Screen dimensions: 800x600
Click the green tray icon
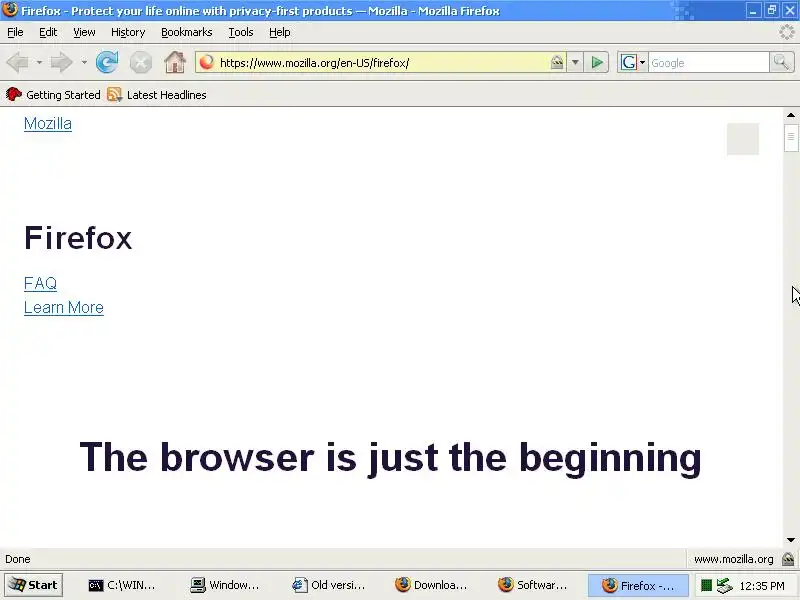707,585
